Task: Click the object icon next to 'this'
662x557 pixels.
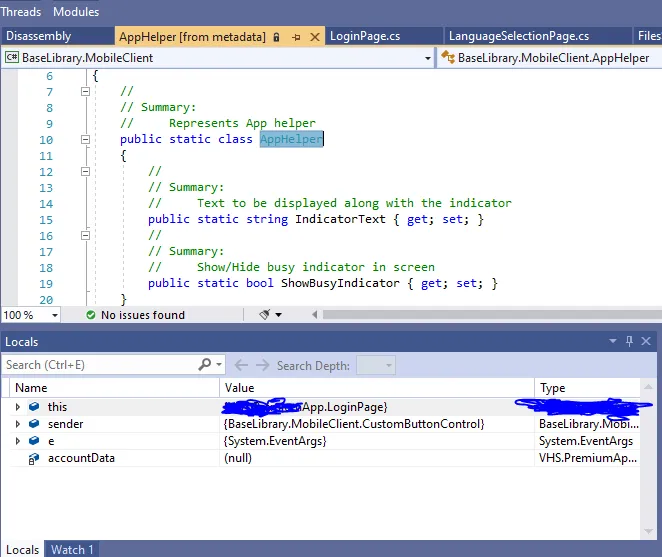Action: 34,406
